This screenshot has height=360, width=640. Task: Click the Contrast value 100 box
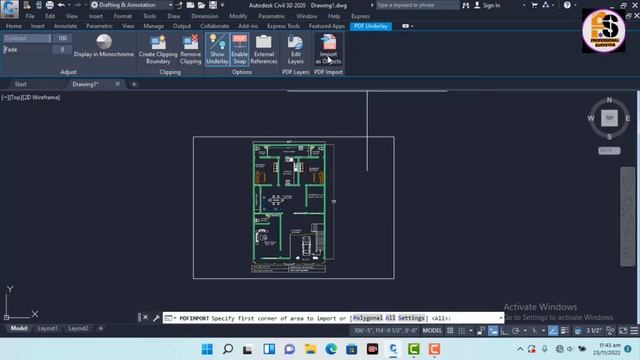tap(62, 38)
